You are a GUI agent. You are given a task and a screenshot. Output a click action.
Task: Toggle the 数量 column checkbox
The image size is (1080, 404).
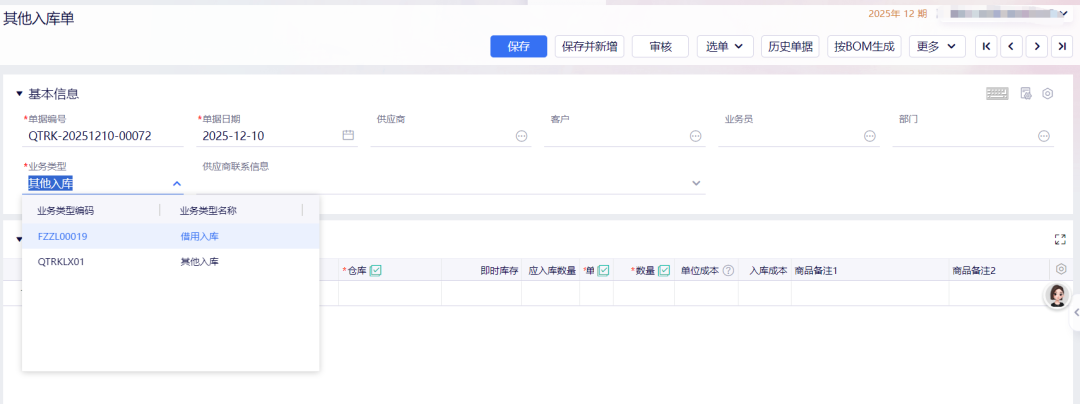tap(664, 270)
